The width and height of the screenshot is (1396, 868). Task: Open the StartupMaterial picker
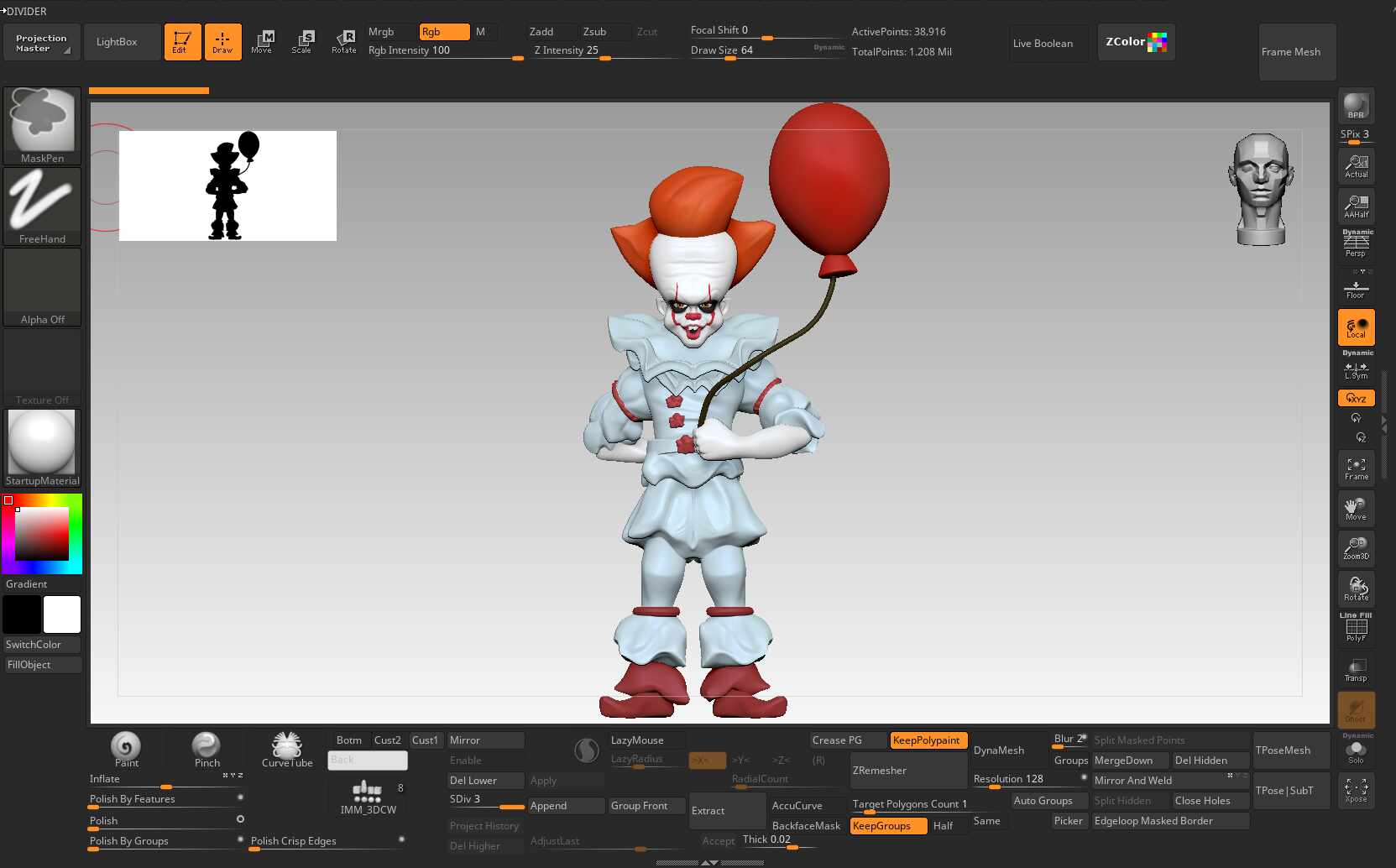coord(42,447)
